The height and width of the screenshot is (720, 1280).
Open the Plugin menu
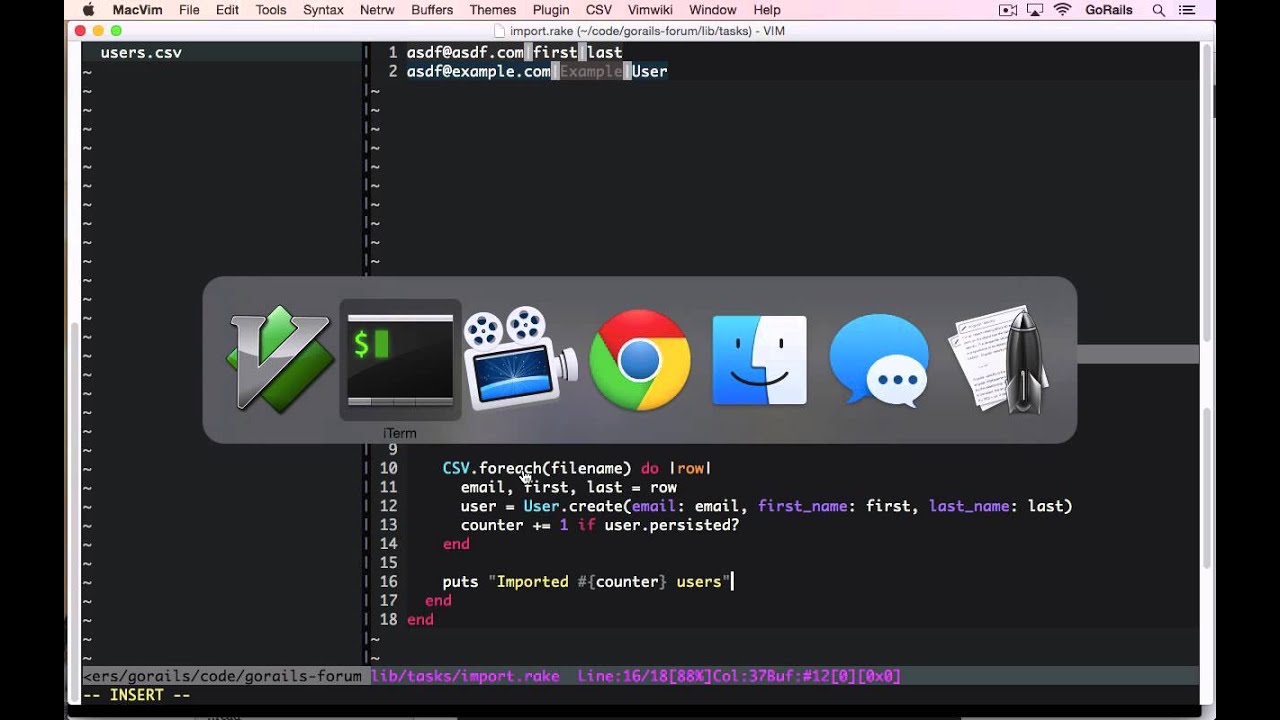point(551,10)
